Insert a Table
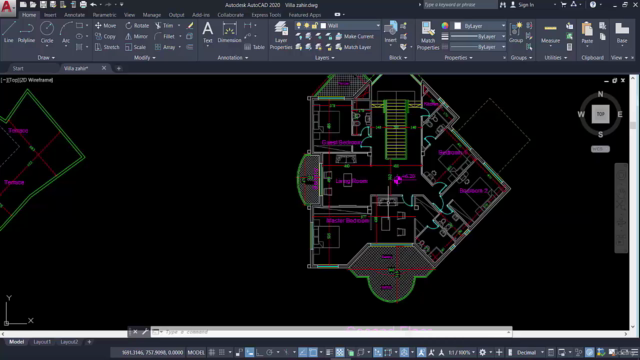The height and width of the screenshot is (360, 640). pos(254,47)
